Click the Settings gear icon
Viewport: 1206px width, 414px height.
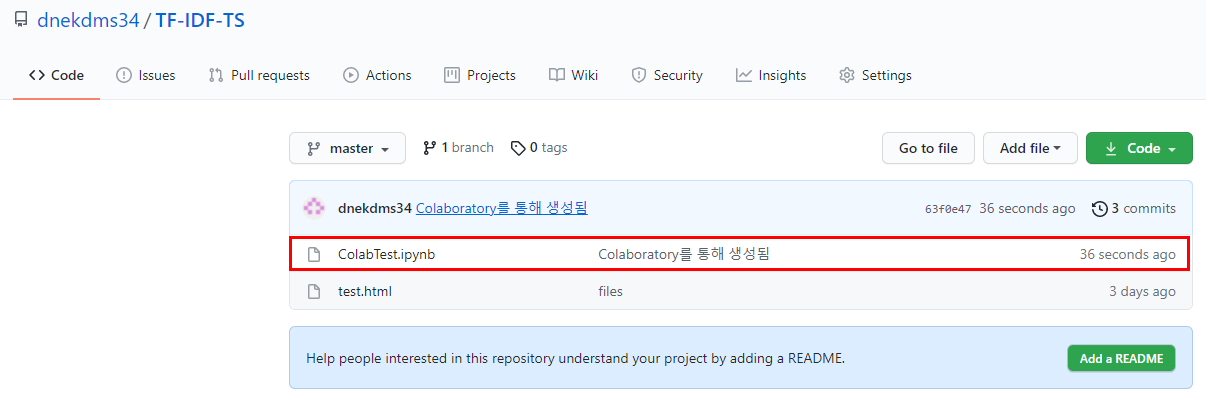[x=847, y=75]
